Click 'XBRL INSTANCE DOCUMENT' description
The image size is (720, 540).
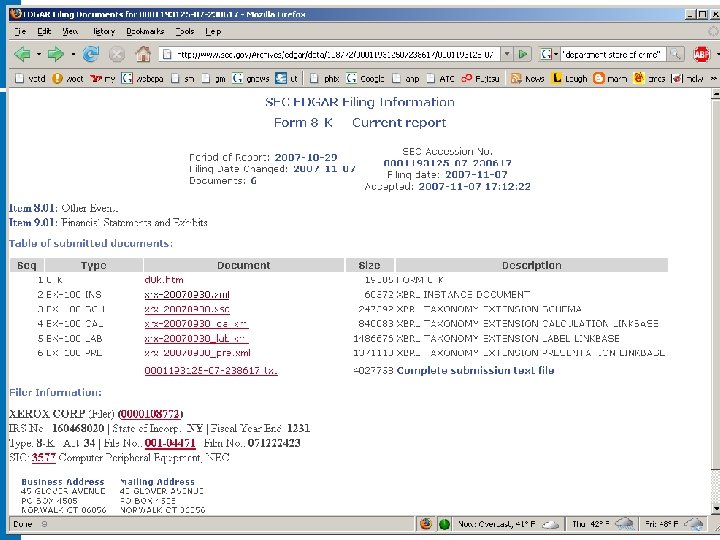[x=463, y=294]
